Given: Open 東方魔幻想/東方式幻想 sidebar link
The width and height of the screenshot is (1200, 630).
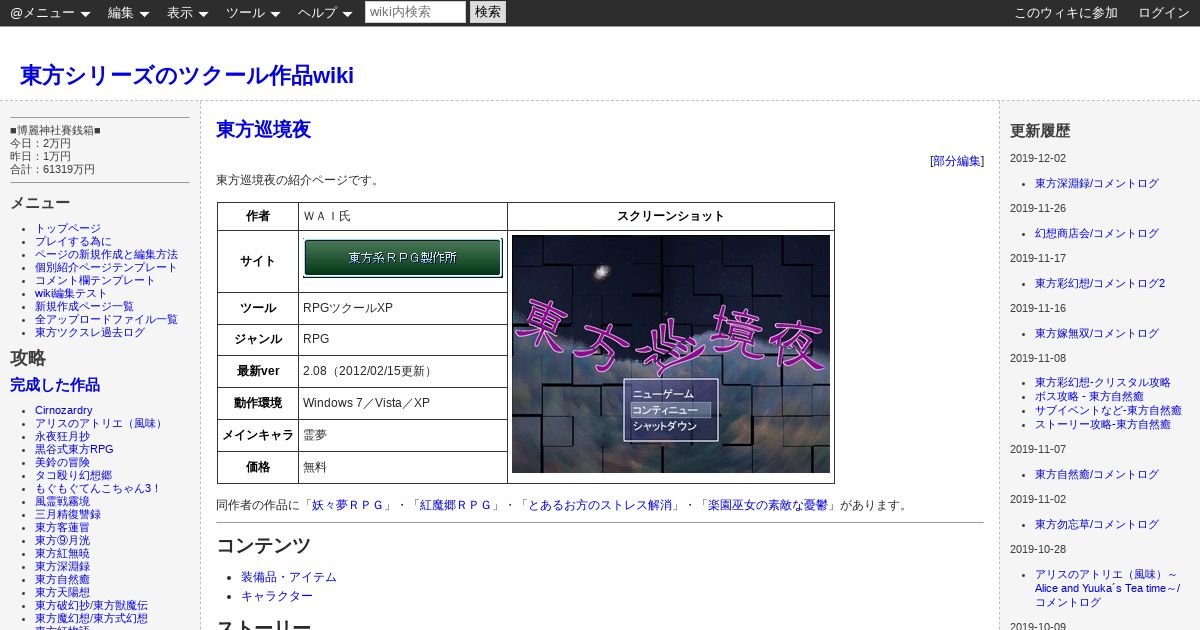Looking at the screenshot, I should 91,618.
